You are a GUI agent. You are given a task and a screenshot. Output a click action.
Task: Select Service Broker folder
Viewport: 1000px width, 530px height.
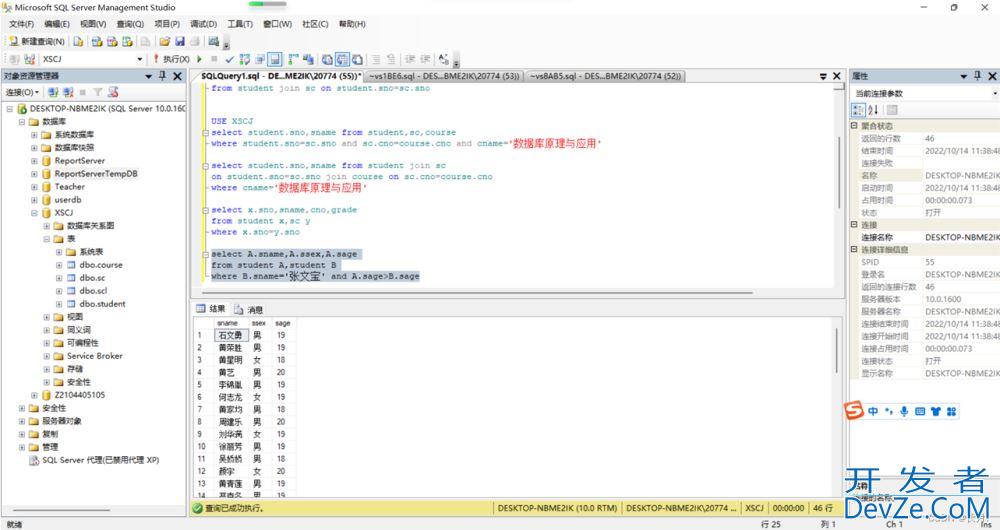(94, 356)
